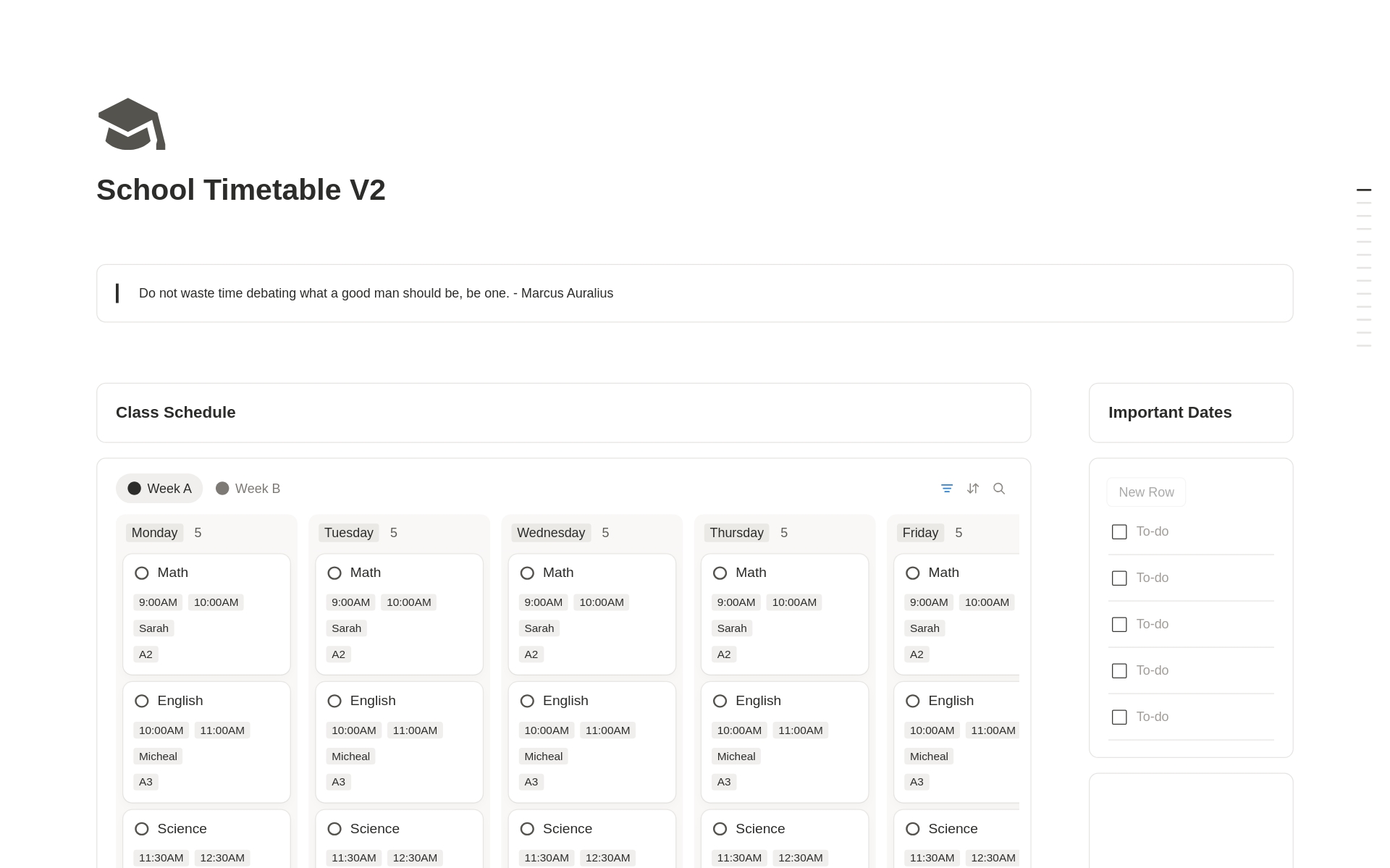Image resolution: width=1390 pixels, height=868 pixels.
Task: Click the School Timetable V2 page title
Action: point(241,190)
